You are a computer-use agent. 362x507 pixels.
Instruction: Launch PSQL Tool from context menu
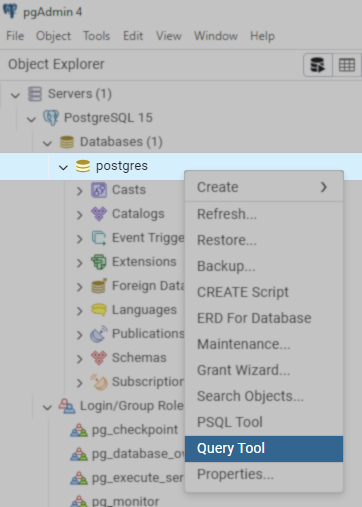(264, 422)
